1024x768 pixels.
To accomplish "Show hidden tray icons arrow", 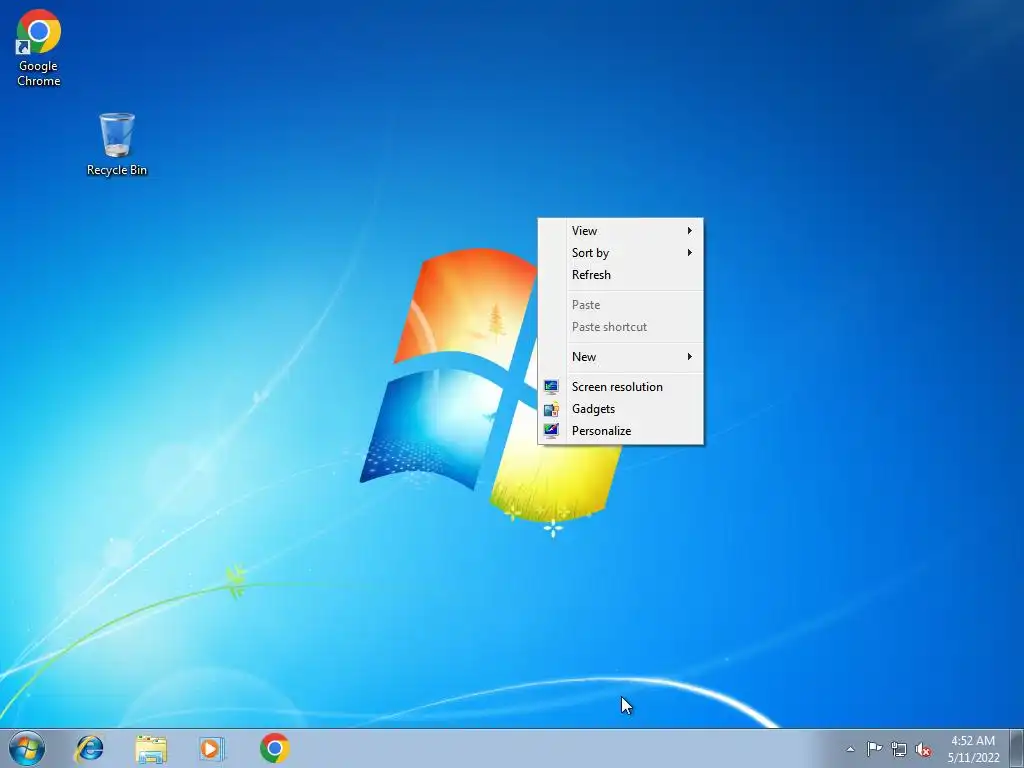I will click(x=850, y=749).
